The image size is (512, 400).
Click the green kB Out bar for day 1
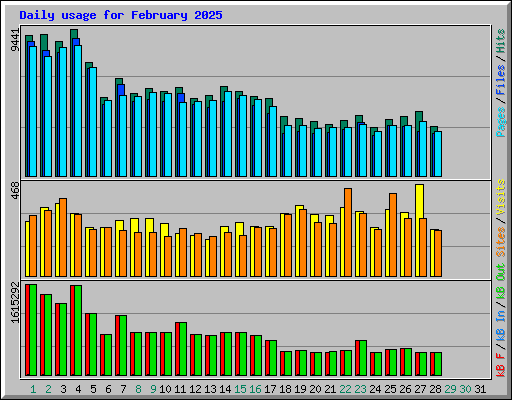pyautogui.click(x=33, y=330)
